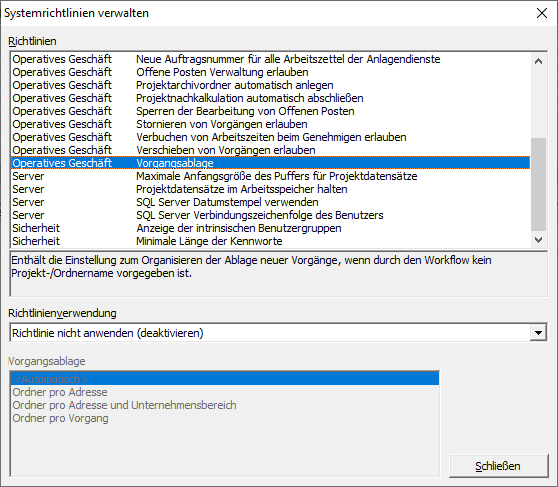
Task: Open the Richtlinienverwendung dropdown arrow
Action: (538, 333)
